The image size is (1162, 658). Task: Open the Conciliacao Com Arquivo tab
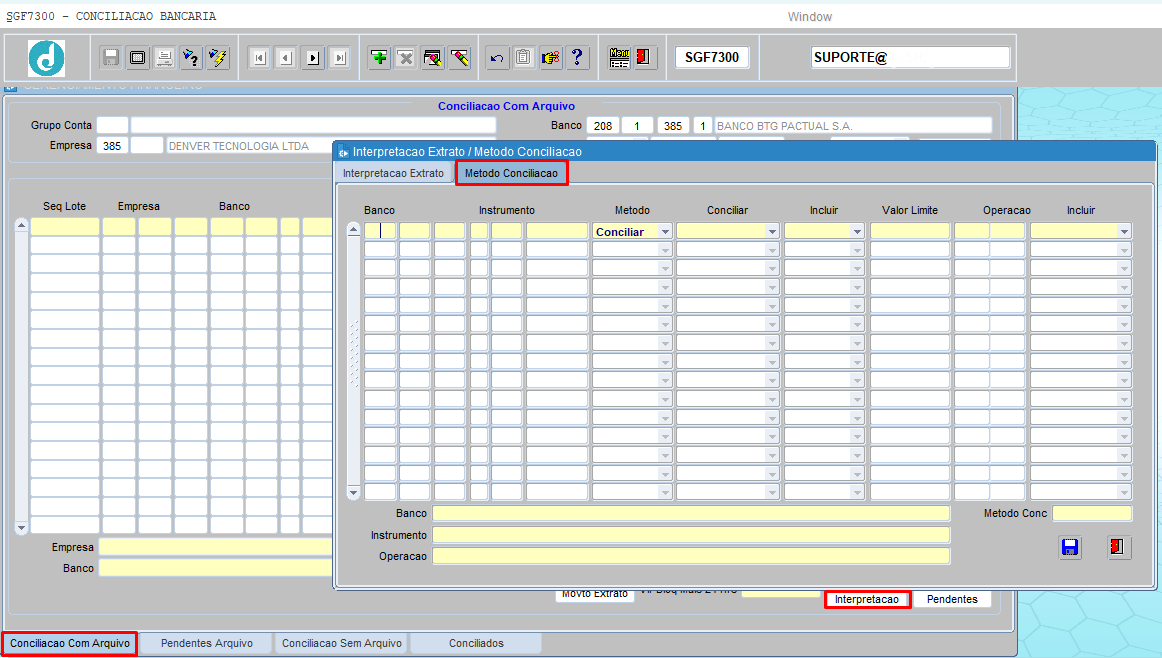(70, 643)
